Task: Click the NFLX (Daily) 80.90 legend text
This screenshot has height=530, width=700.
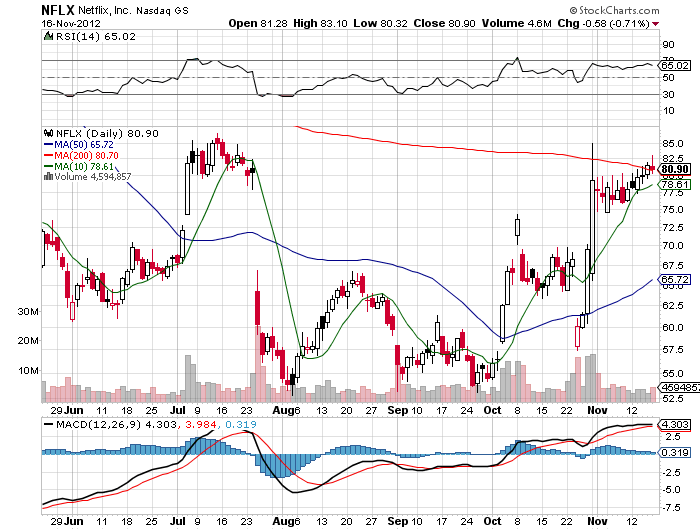Action: coord(107,134)
